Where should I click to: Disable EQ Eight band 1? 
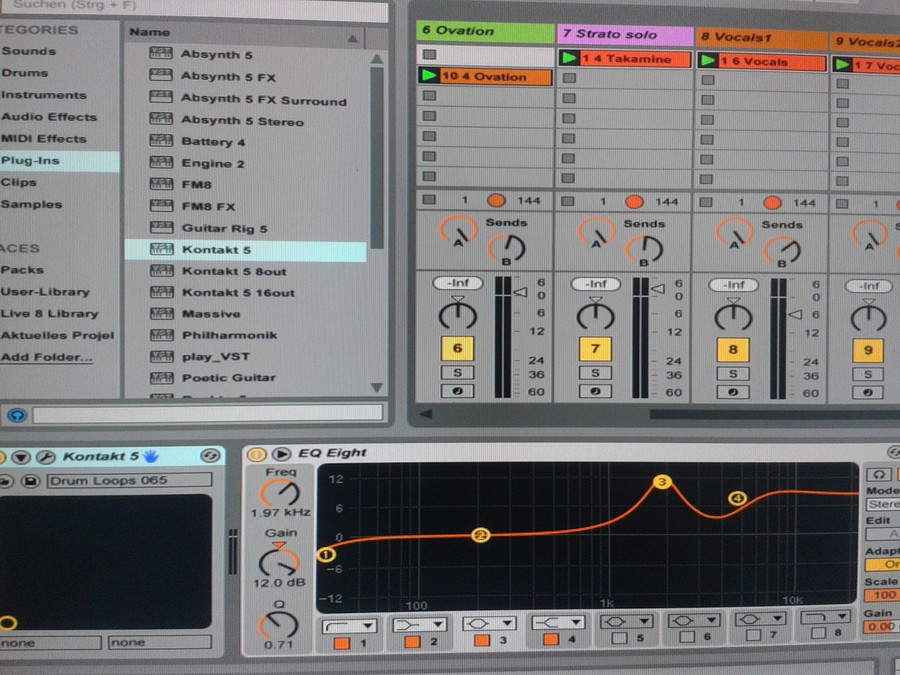pos(341,640)
